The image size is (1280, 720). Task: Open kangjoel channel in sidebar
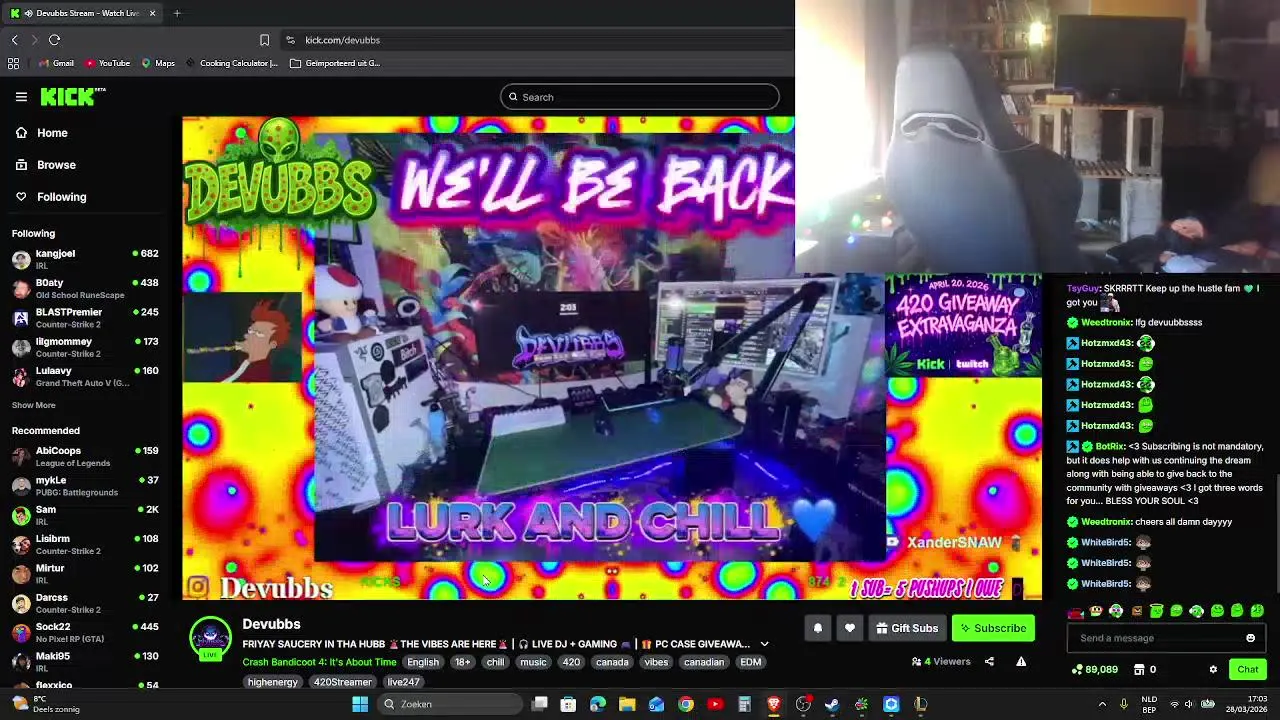pyautogui.click(x=86, y=259)
